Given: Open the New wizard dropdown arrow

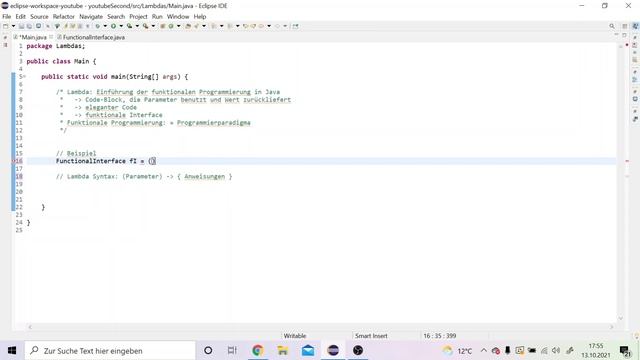Looking at the screenshot, I should pyautogui.click(x=13, y=26).
